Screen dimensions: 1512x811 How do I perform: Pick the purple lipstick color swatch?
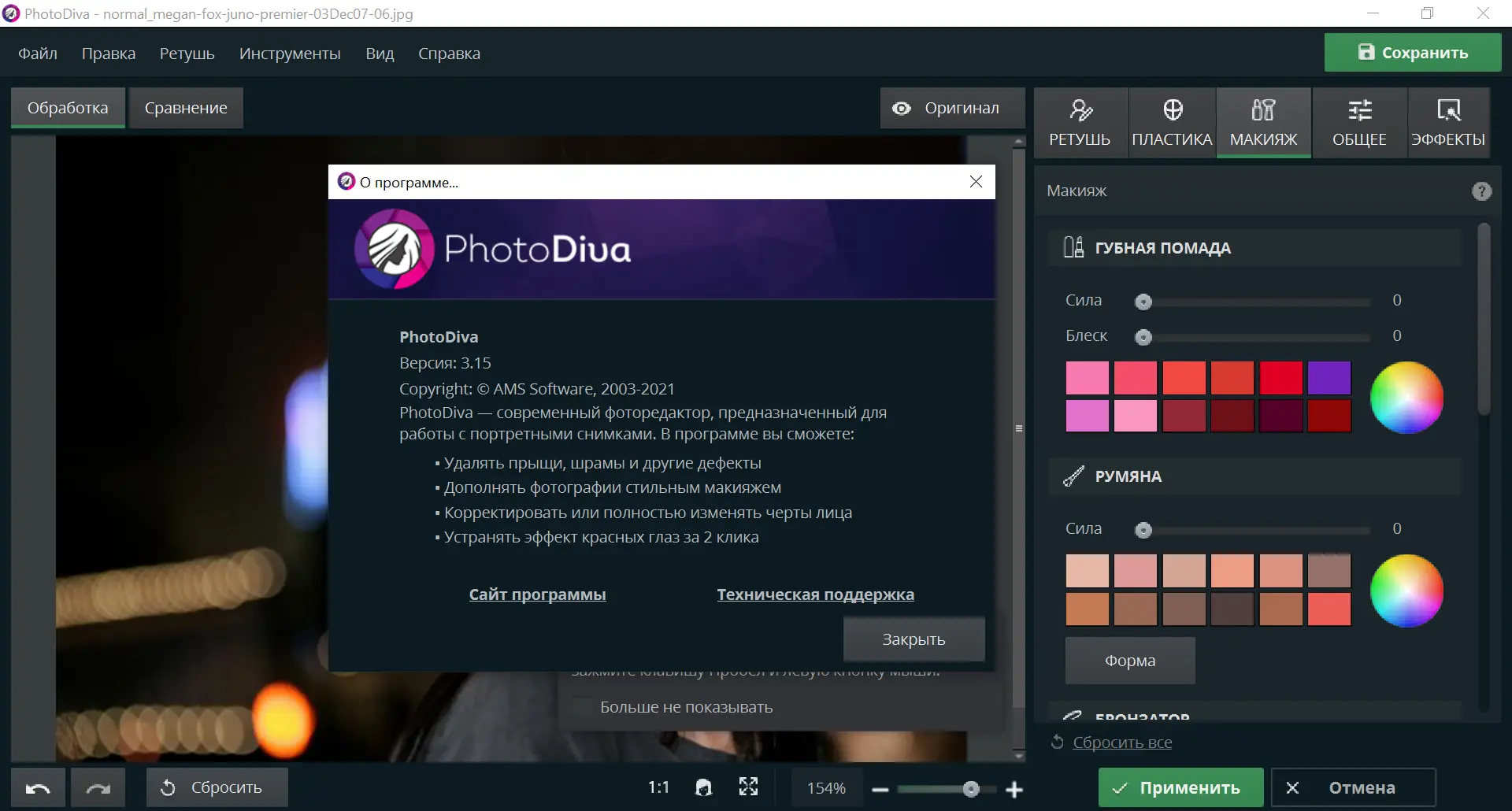coord(1329,377)
